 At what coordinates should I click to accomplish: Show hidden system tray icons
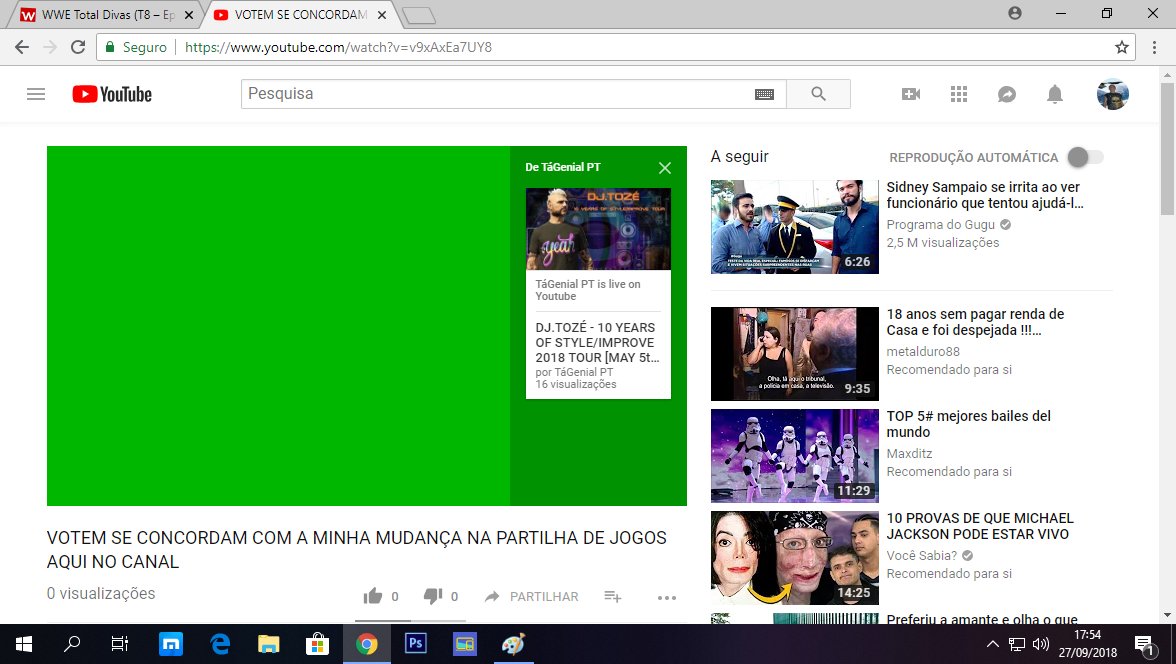[992, 644]
